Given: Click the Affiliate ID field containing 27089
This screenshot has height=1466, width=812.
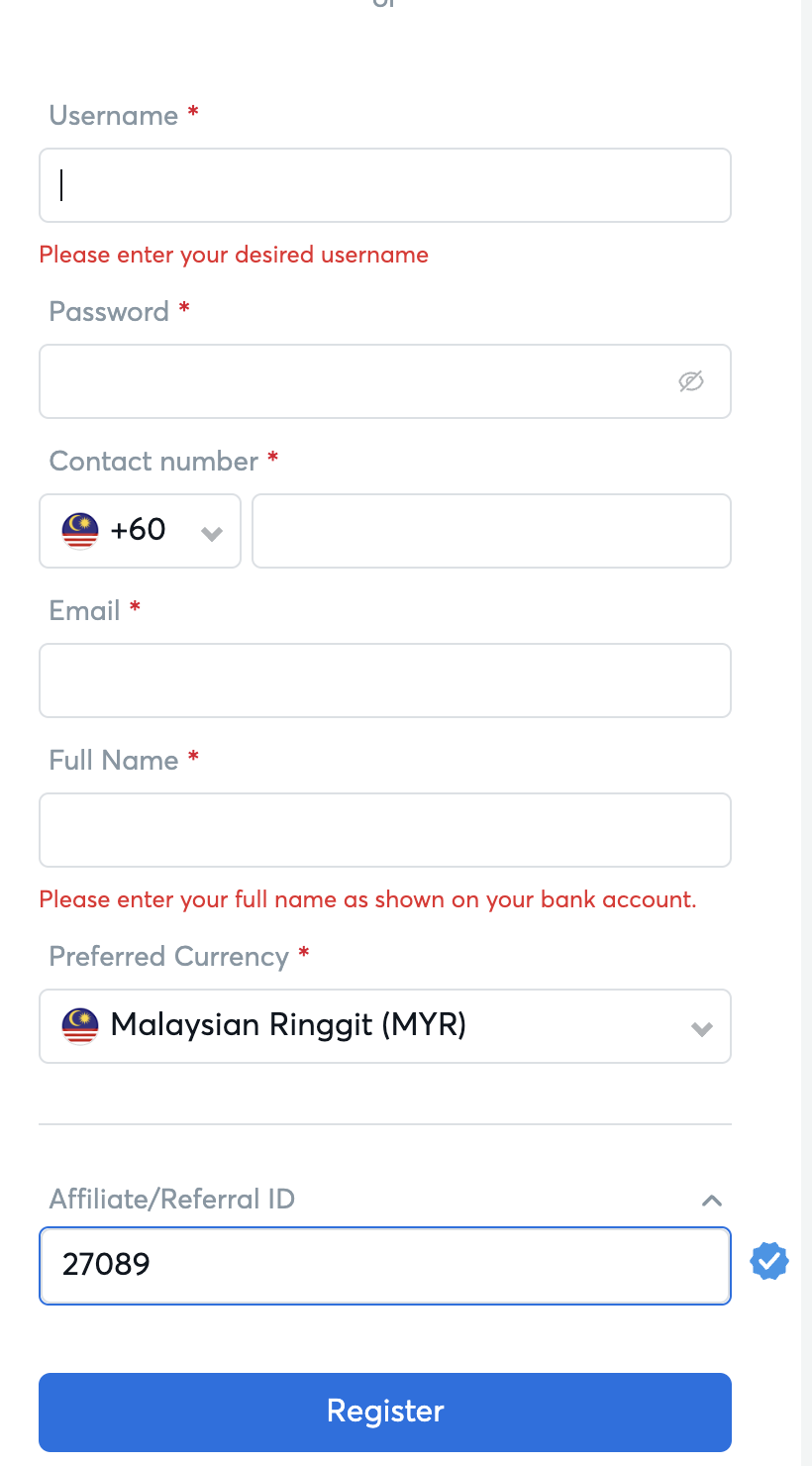Looking at the screenshot, I should point(385,1265).
